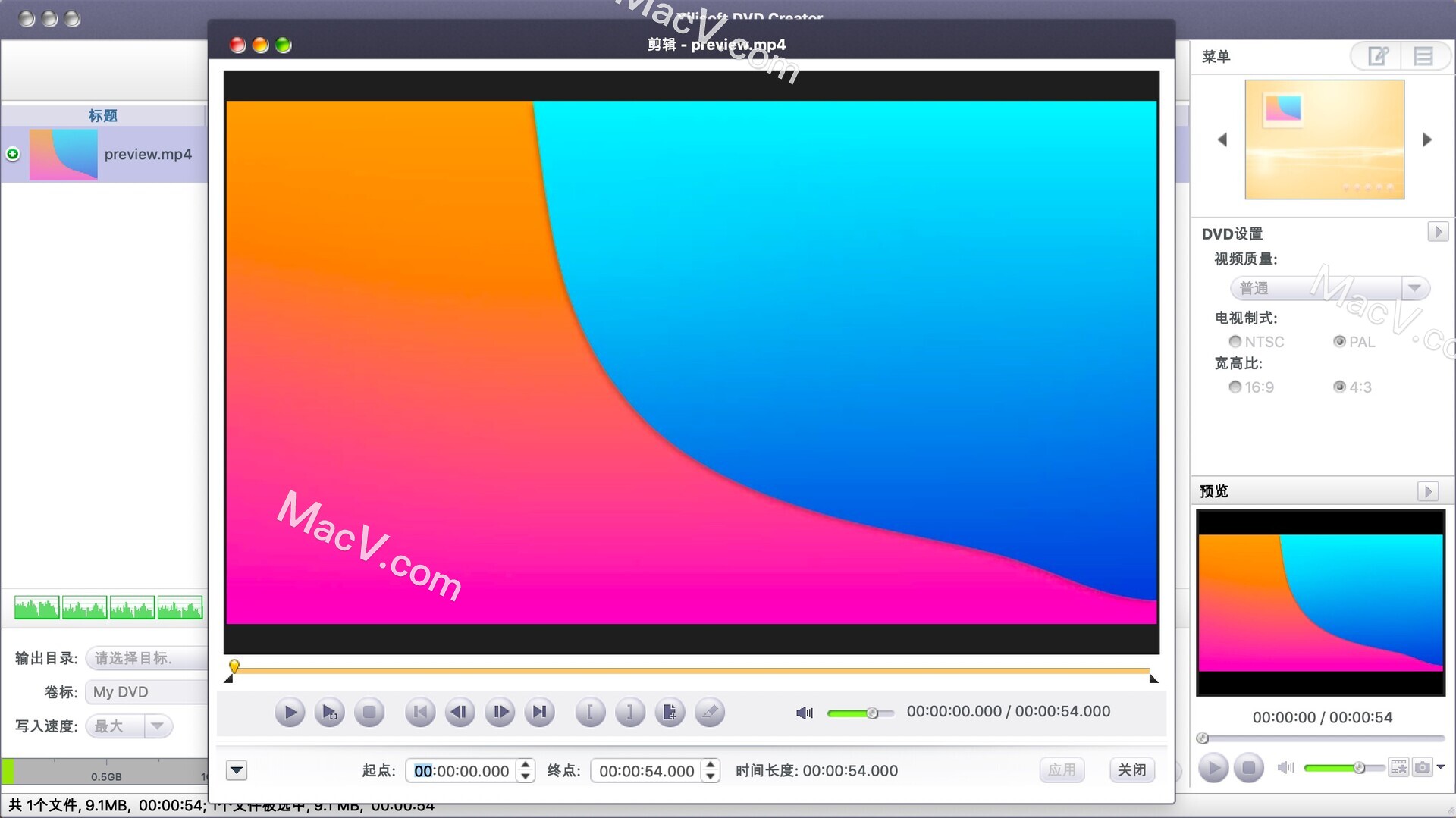
Task: Open the snapshot dropdown arrow
Action: coord(1440,767)
